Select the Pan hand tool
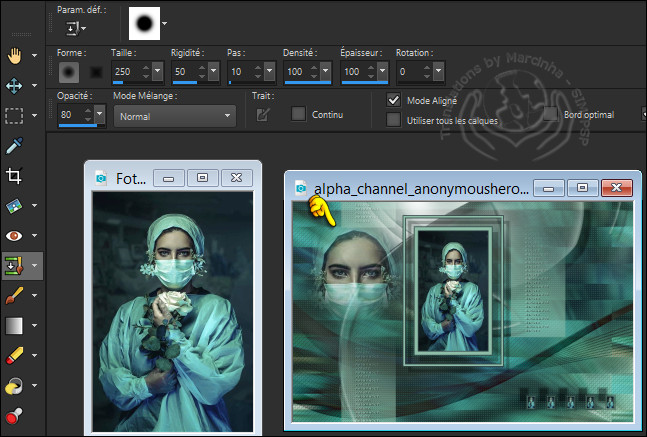This screenshot has height=437, width=647. pos(14,55)
